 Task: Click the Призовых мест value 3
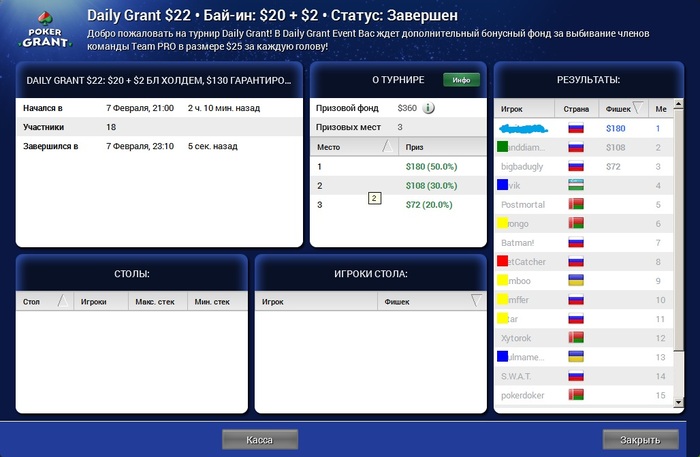400,127
